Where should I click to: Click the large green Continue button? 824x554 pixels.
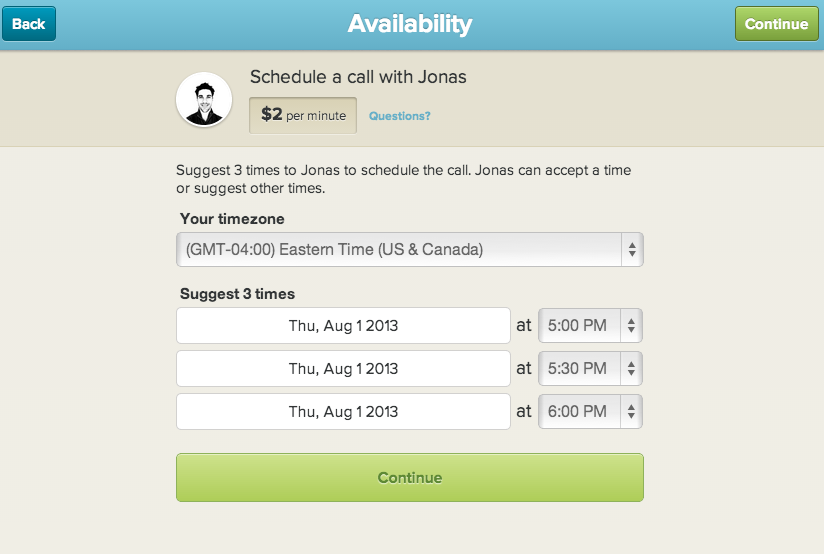pyautogui.click(x=410, y=477)
